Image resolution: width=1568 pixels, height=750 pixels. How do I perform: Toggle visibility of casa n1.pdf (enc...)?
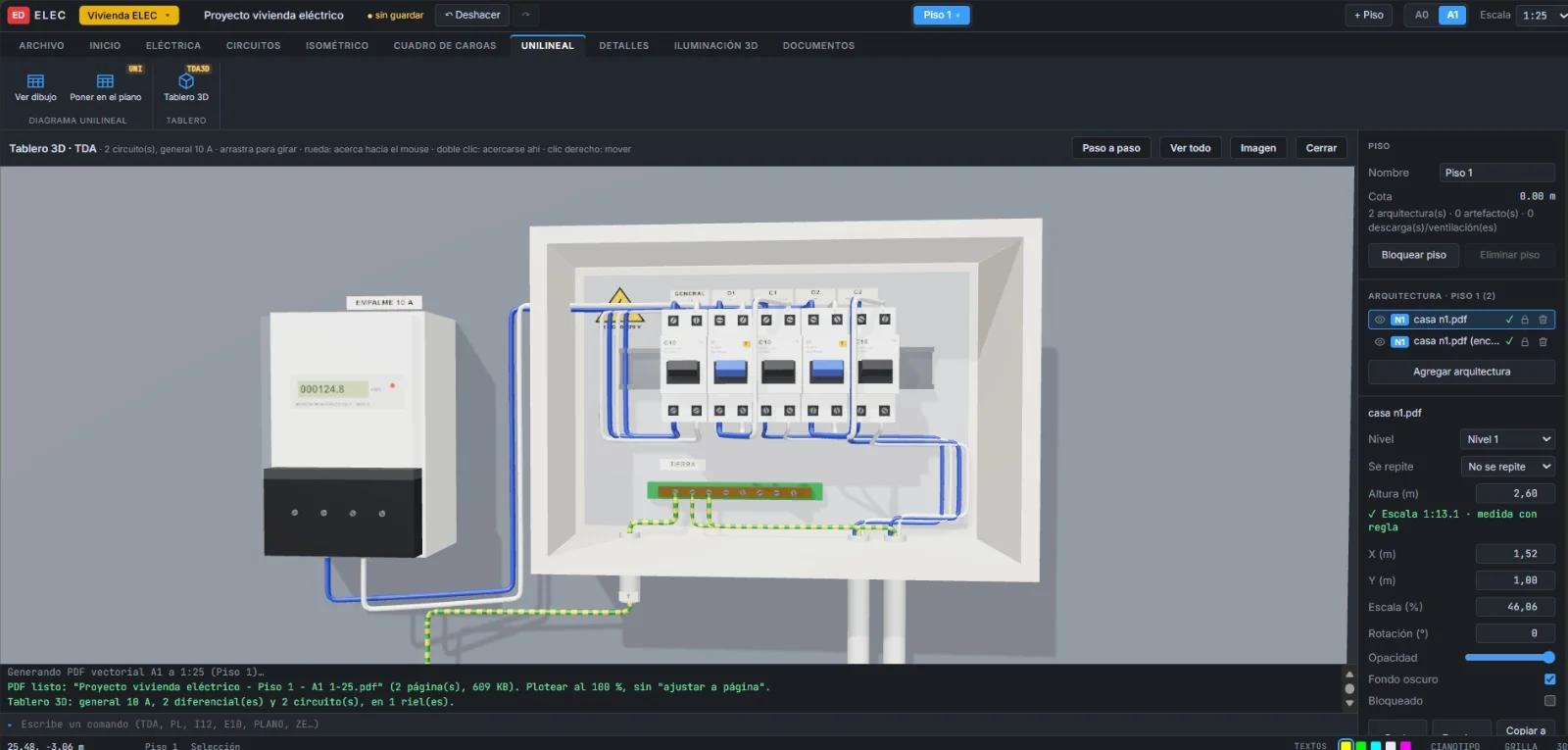click(x=1380, y=342)
